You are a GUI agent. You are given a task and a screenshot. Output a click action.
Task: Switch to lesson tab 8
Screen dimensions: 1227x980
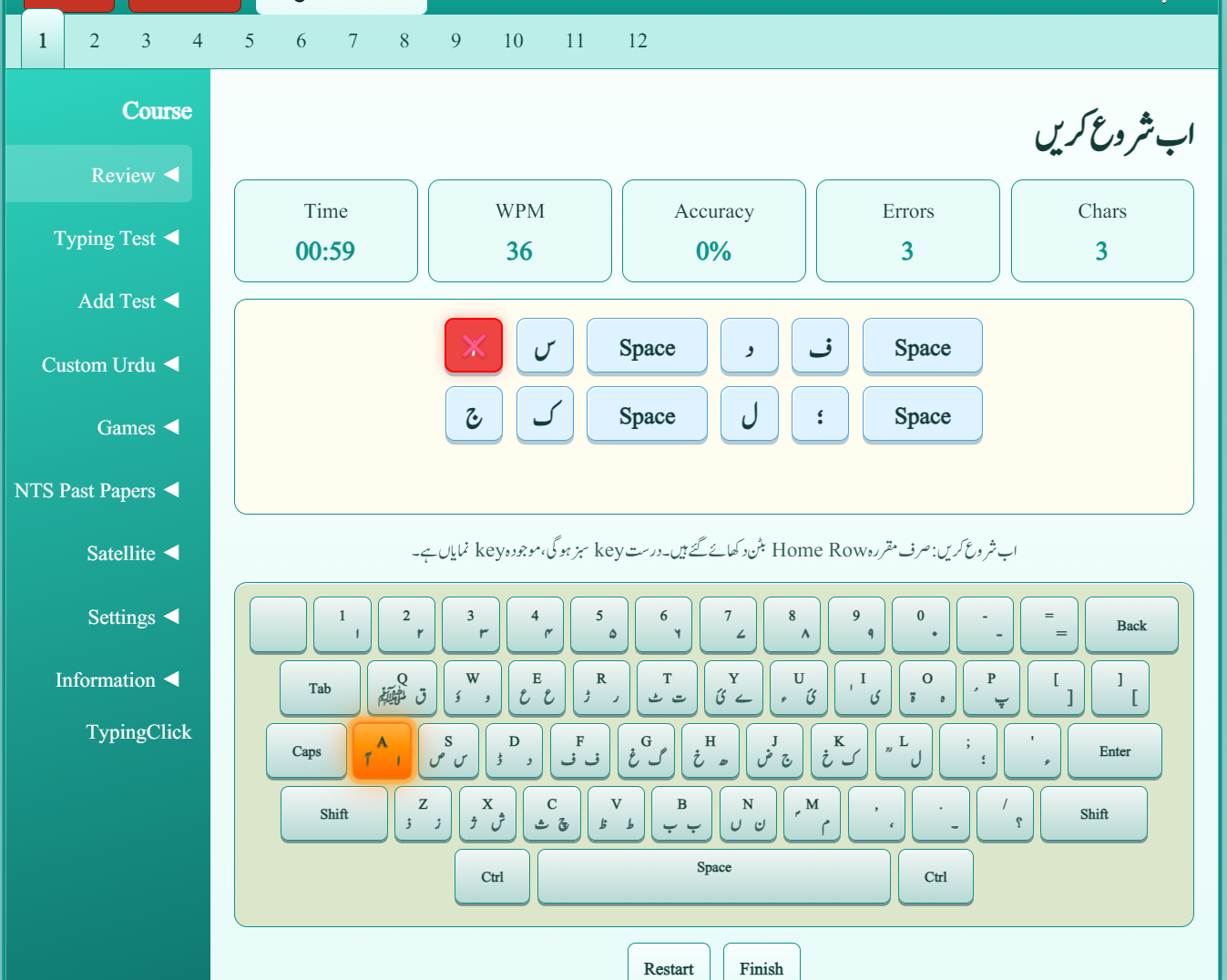(404, 41)
